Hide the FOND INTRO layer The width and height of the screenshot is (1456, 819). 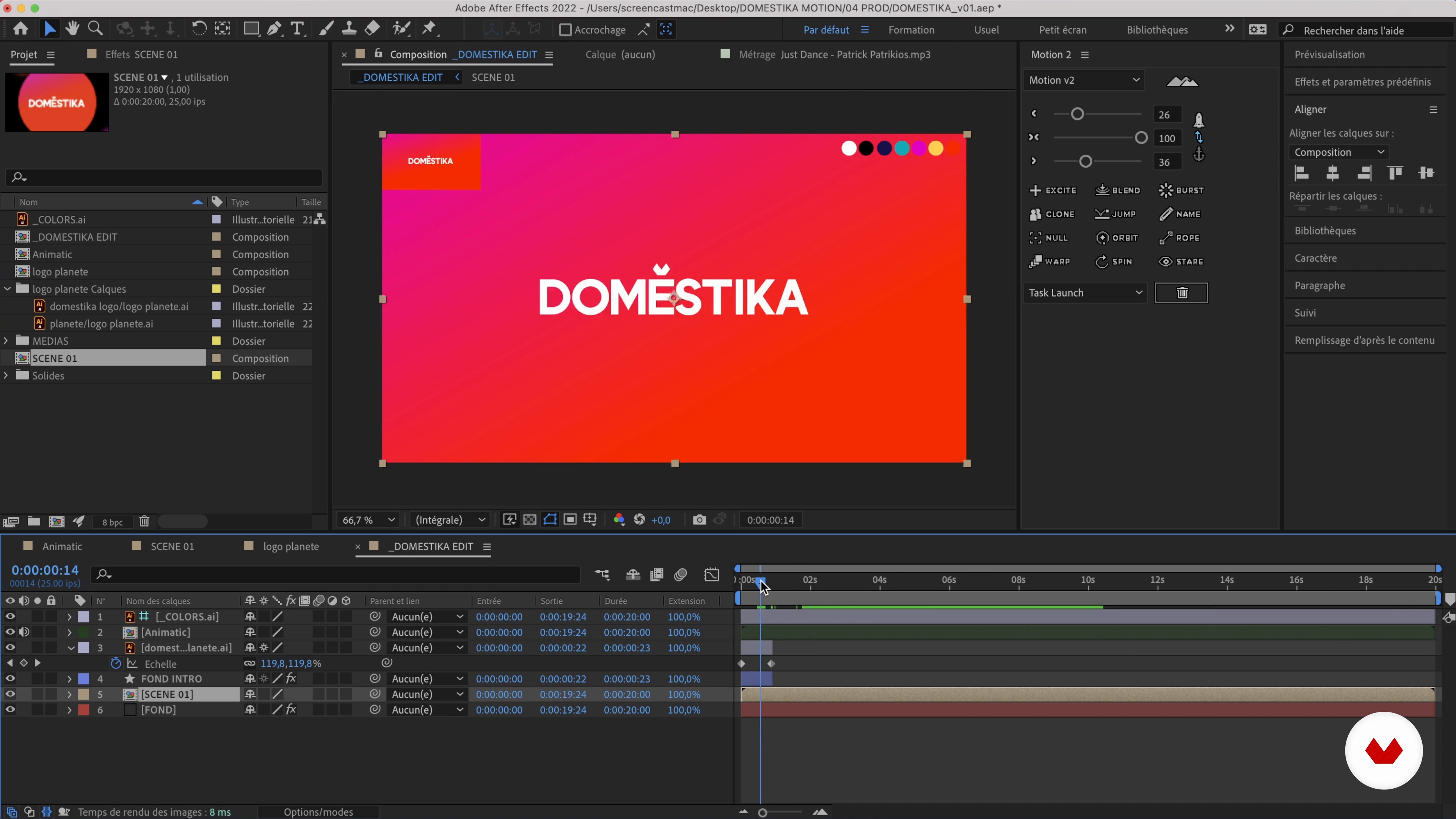click(10, 679)
